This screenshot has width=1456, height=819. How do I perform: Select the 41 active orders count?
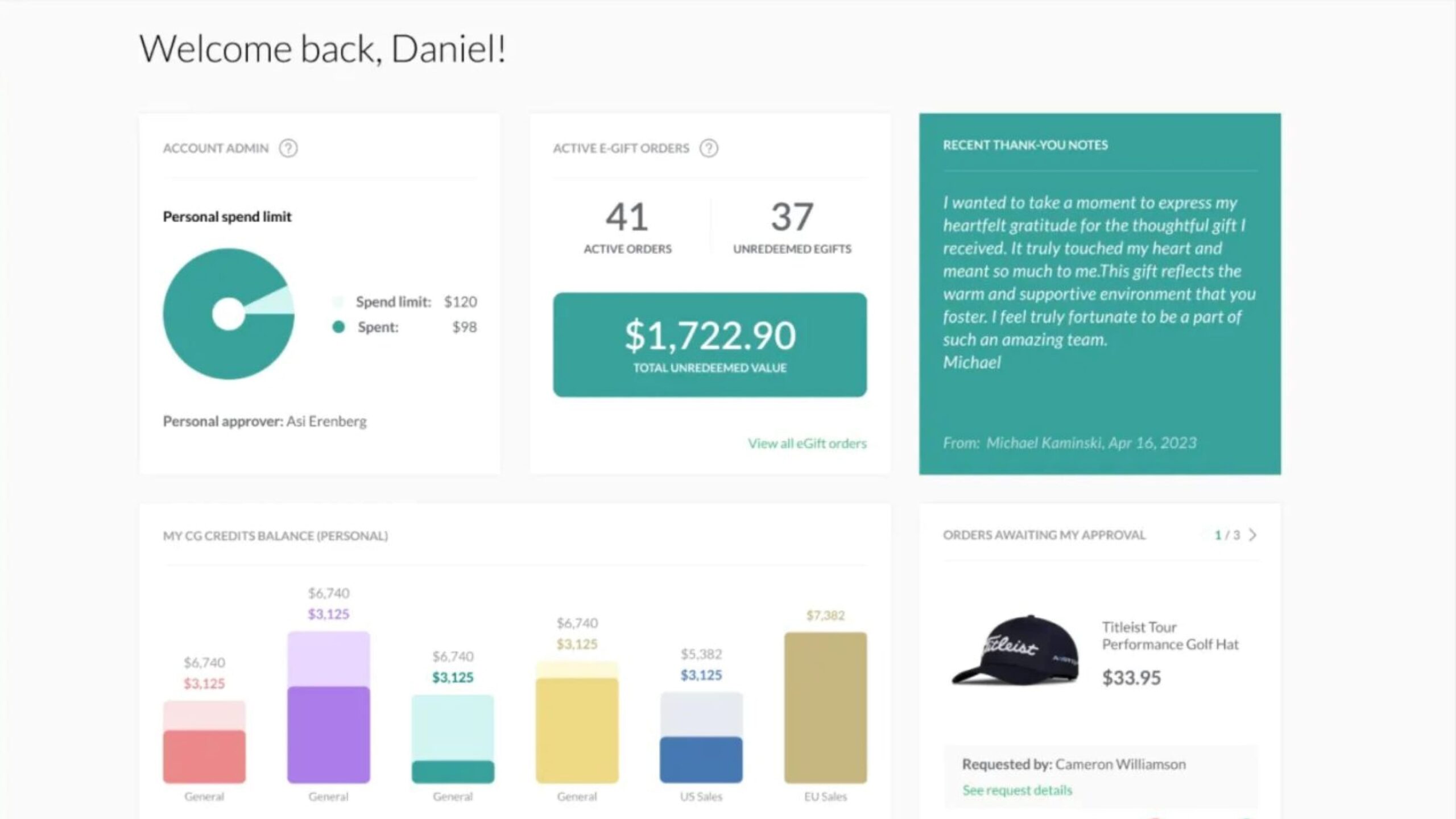point(627,217)
